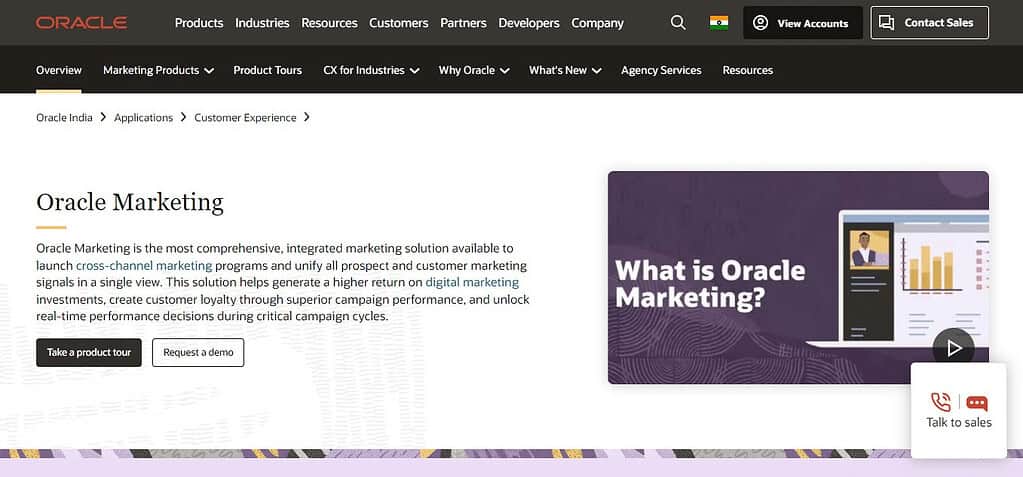This screenshot has width=1023, height=477.
Task: Open the Partners menu
Action: pos(463,23)
